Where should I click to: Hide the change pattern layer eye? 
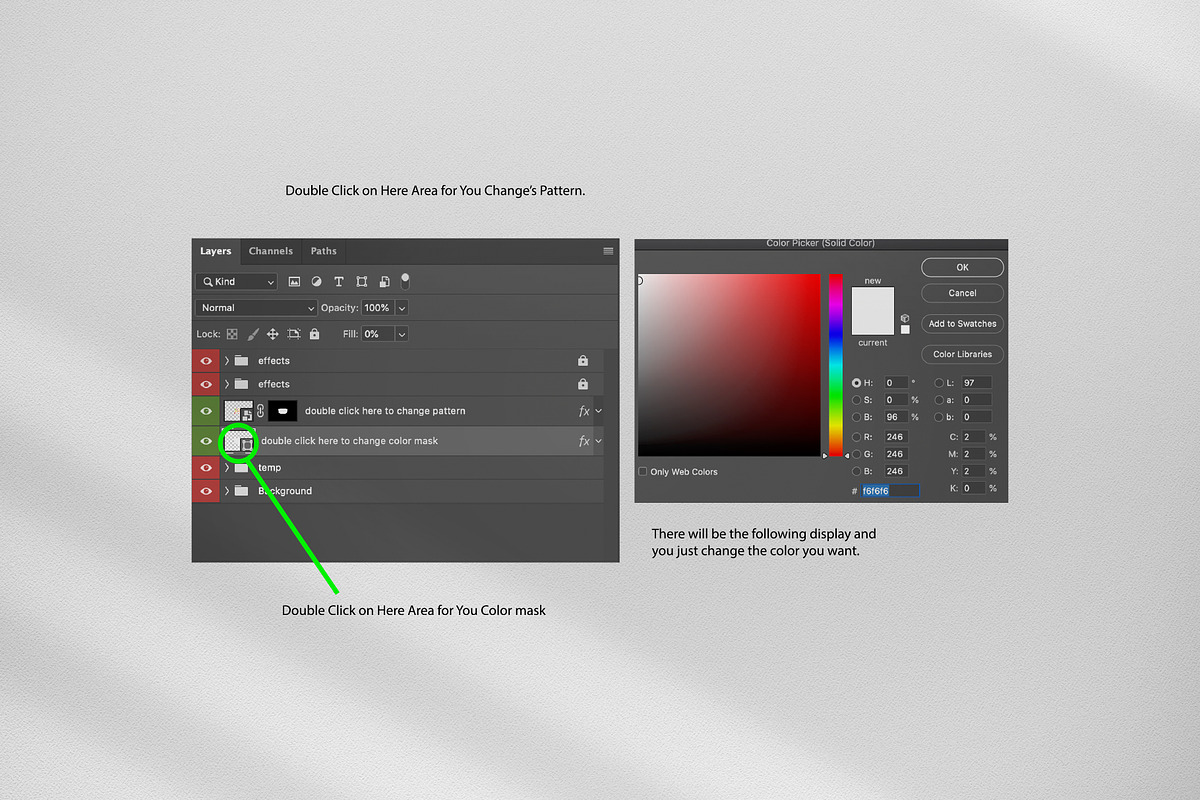(206, 411)
